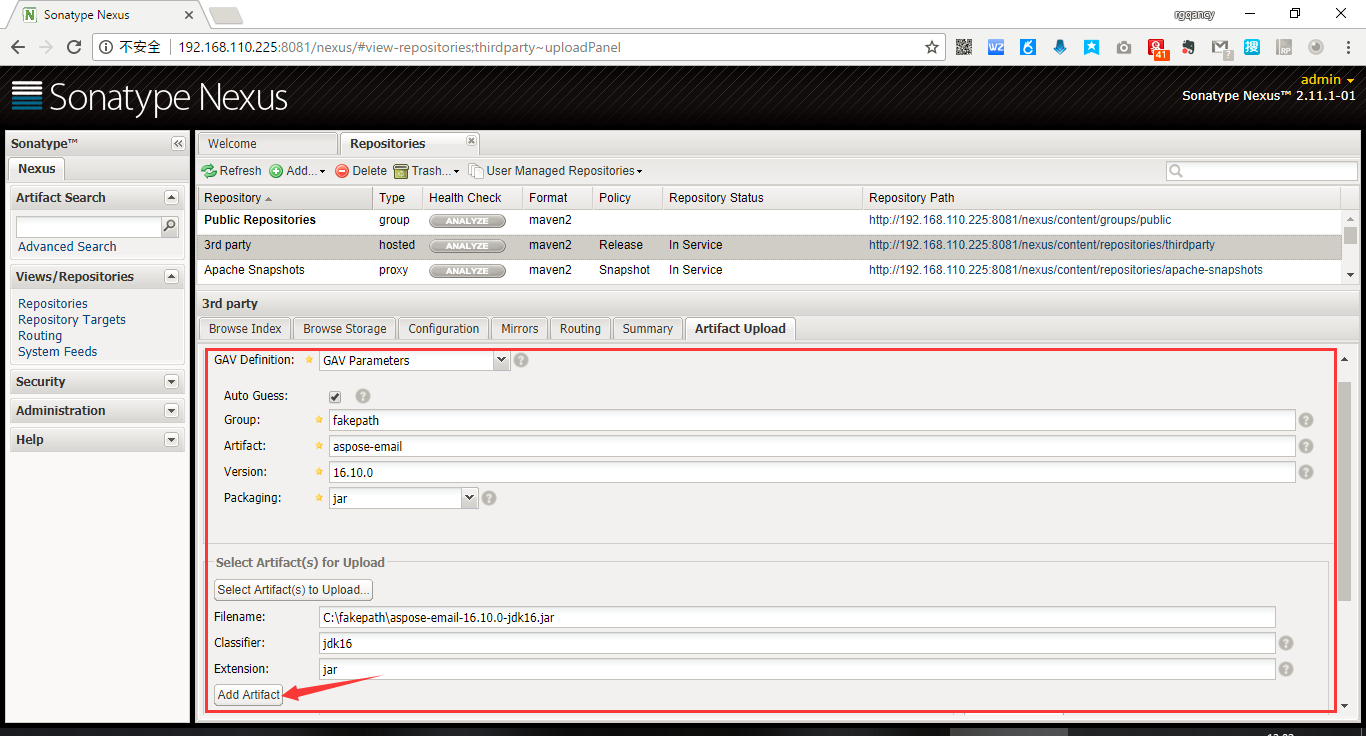
Task: Click ANALYZE for Apache Snapshots row
Action: point(467,271)
